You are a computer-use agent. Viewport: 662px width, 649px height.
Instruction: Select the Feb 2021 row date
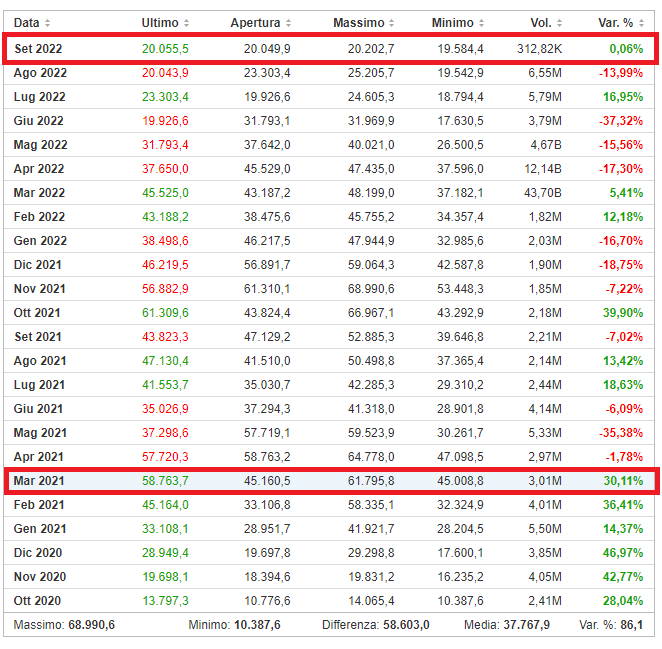pos(39,505)
